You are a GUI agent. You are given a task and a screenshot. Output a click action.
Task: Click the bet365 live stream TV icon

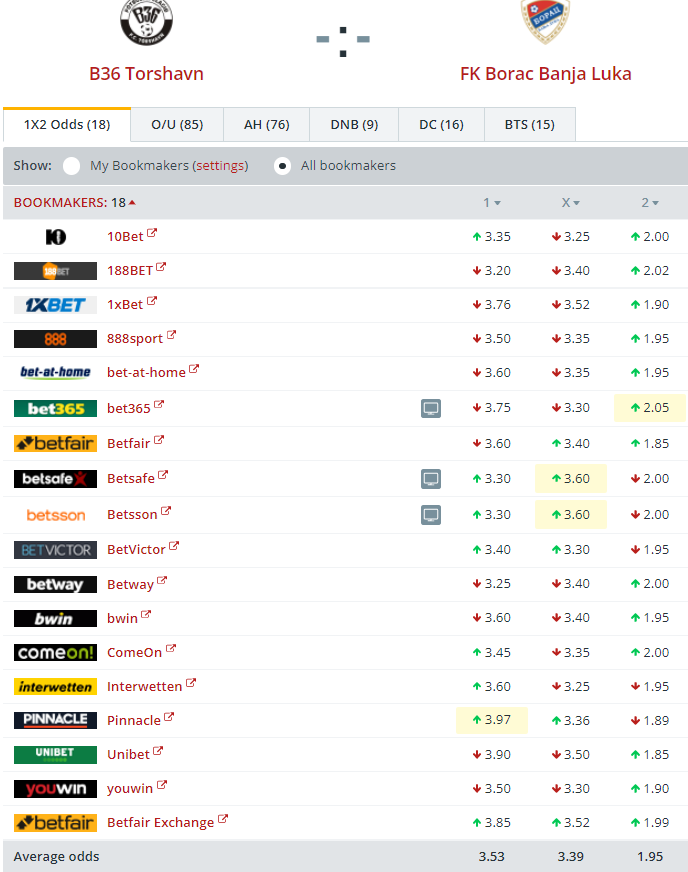[x=431, y=408]
